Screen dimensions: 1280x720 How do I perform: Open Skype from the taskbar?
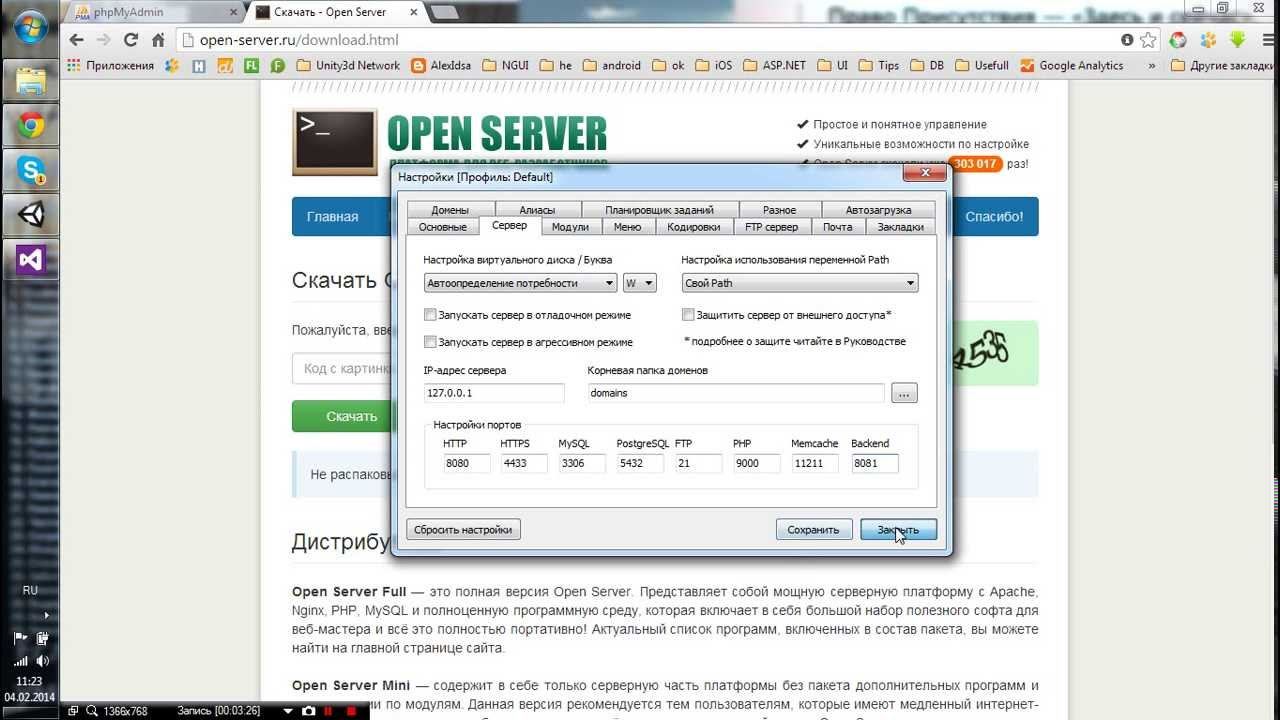30,171
